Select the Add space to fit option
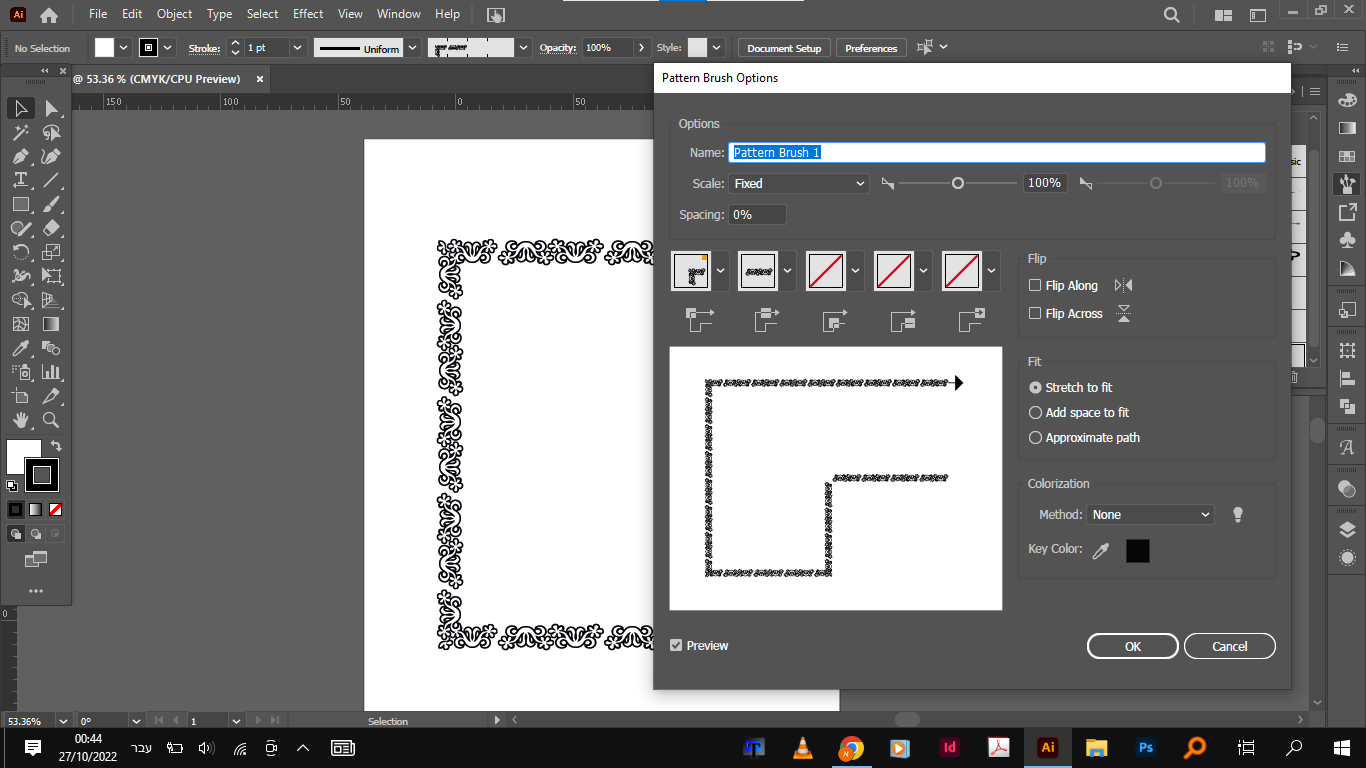Image resolution: width=1366 pixels, height=768 pixels. pos(1035,412)
